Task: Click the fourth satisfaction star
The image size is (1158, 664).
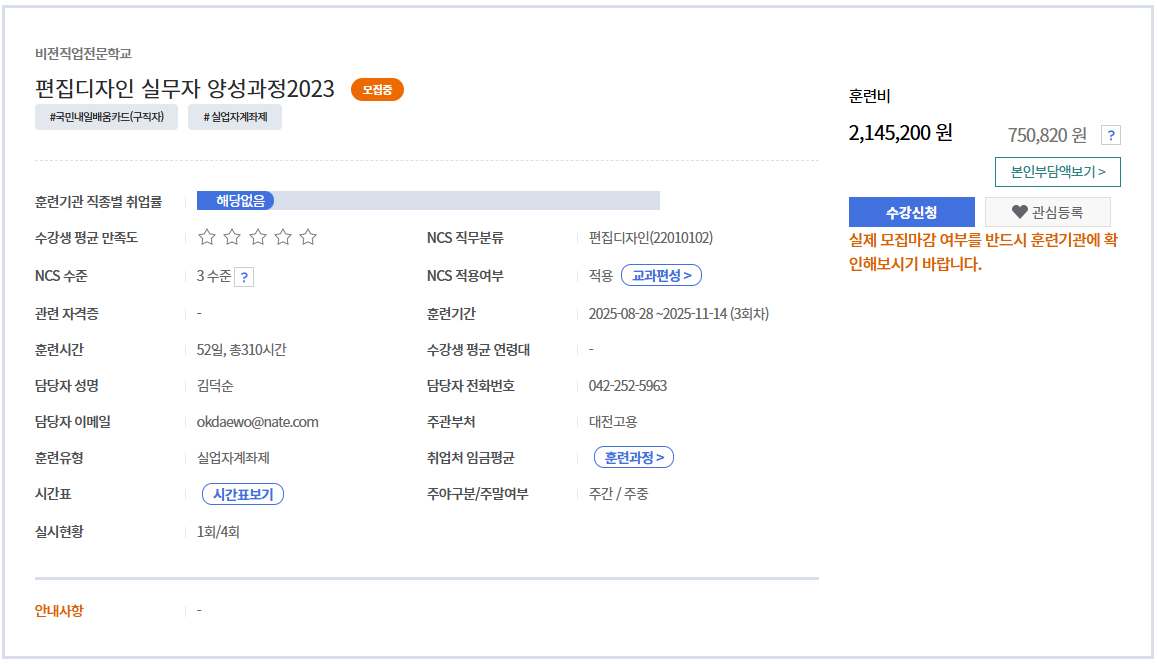Action: coord(283,237)
